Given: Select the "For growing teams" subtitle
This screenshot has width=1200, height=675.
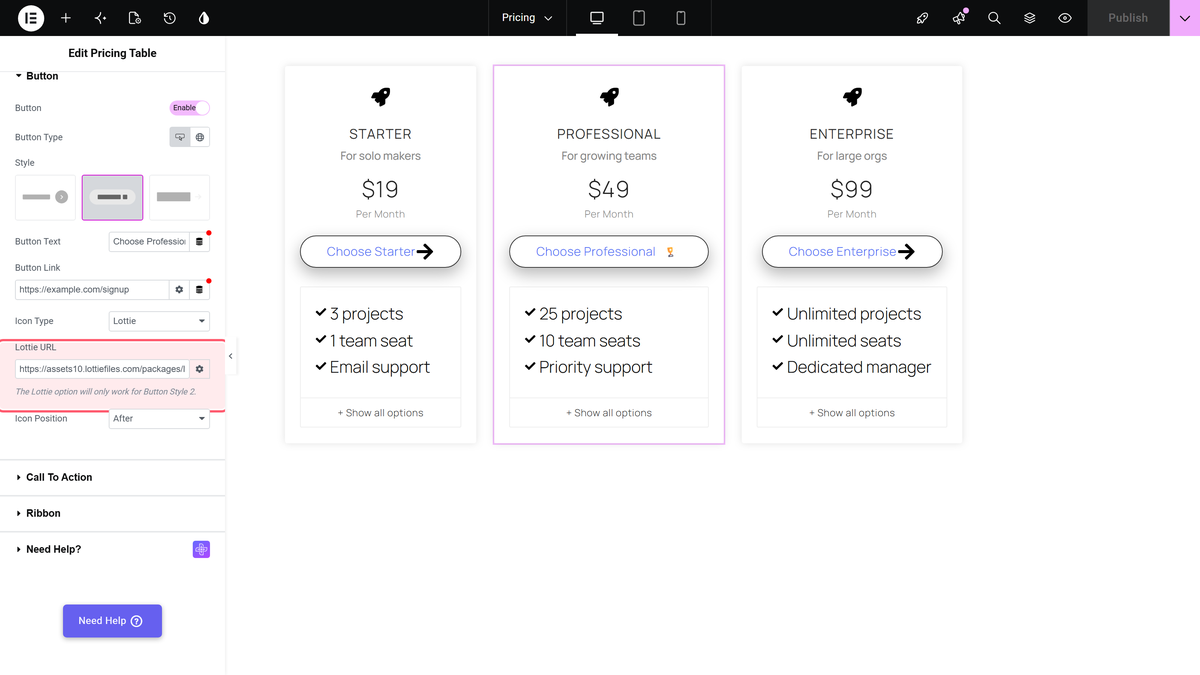Looking at the screenshot, I should [609, 156].
